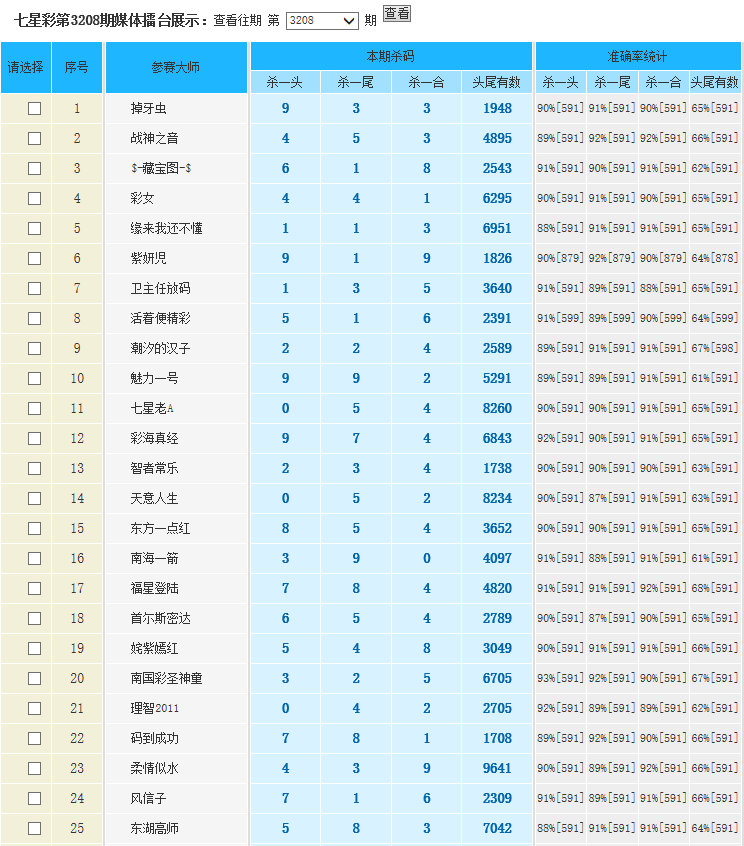Click the 头尾有数 value 9641

pos(497,769)
